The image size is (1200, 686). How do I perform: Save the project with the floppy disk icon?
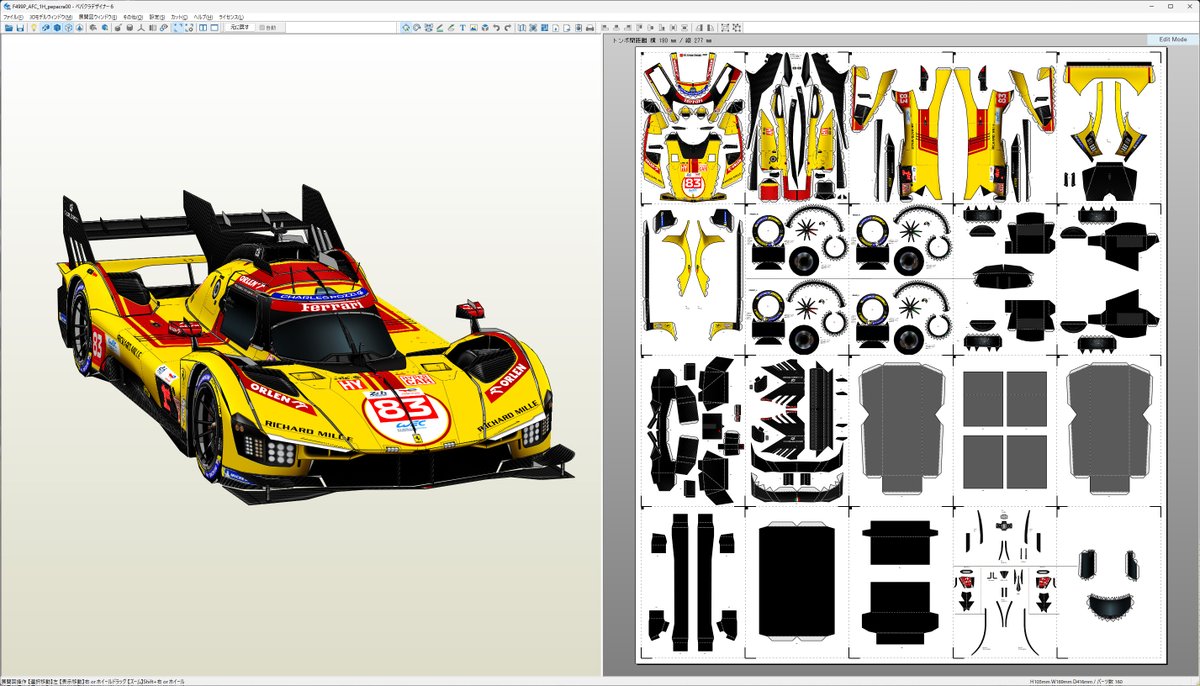20,28
